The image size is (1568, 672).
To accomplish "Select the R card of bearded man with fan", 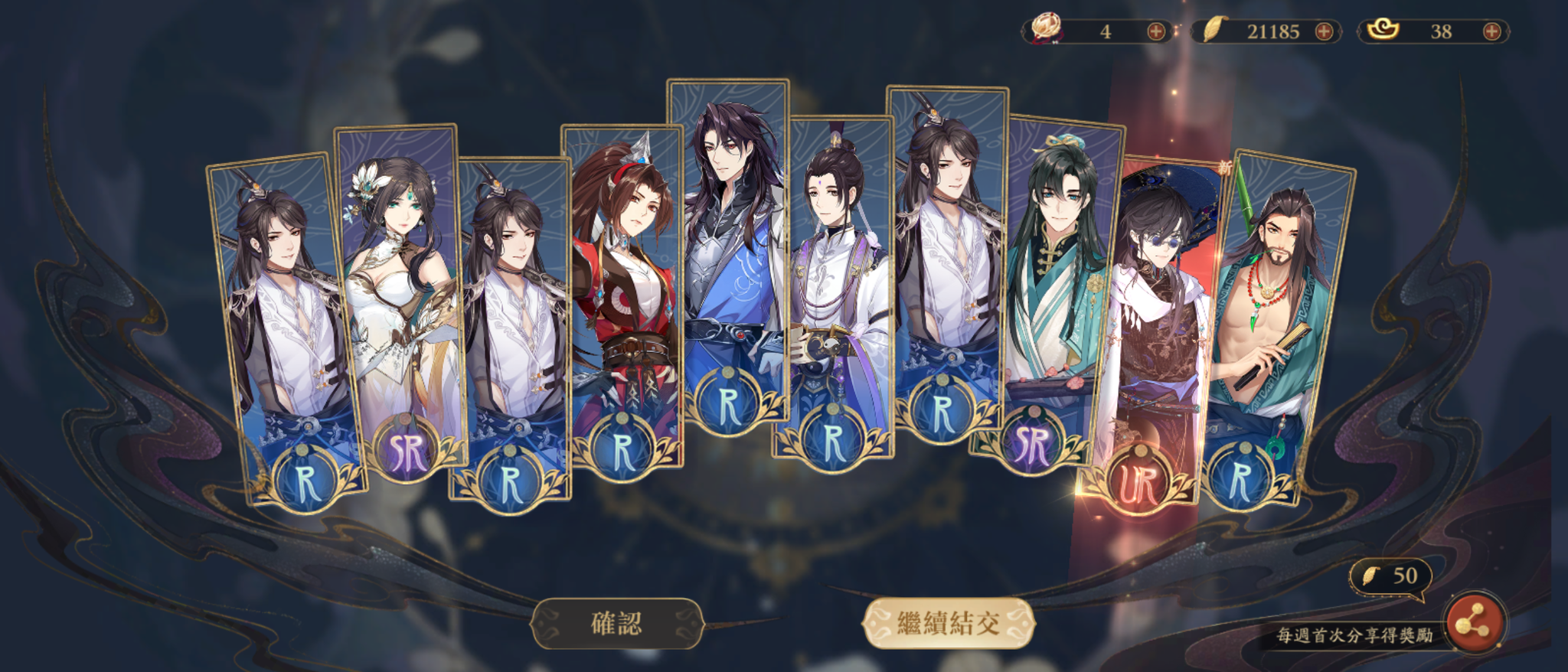I will point(1279,329).
